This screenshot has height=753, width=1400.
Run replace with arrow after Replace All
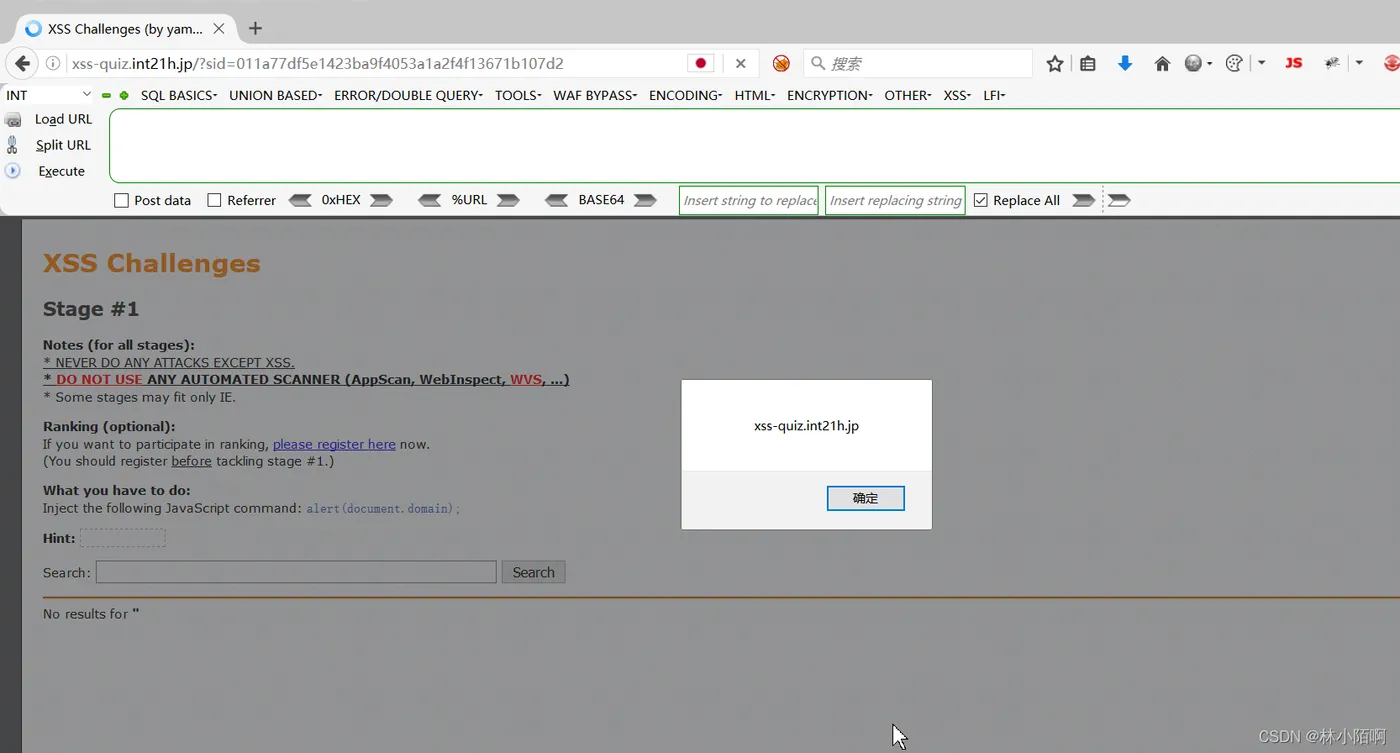[1083, 200]
